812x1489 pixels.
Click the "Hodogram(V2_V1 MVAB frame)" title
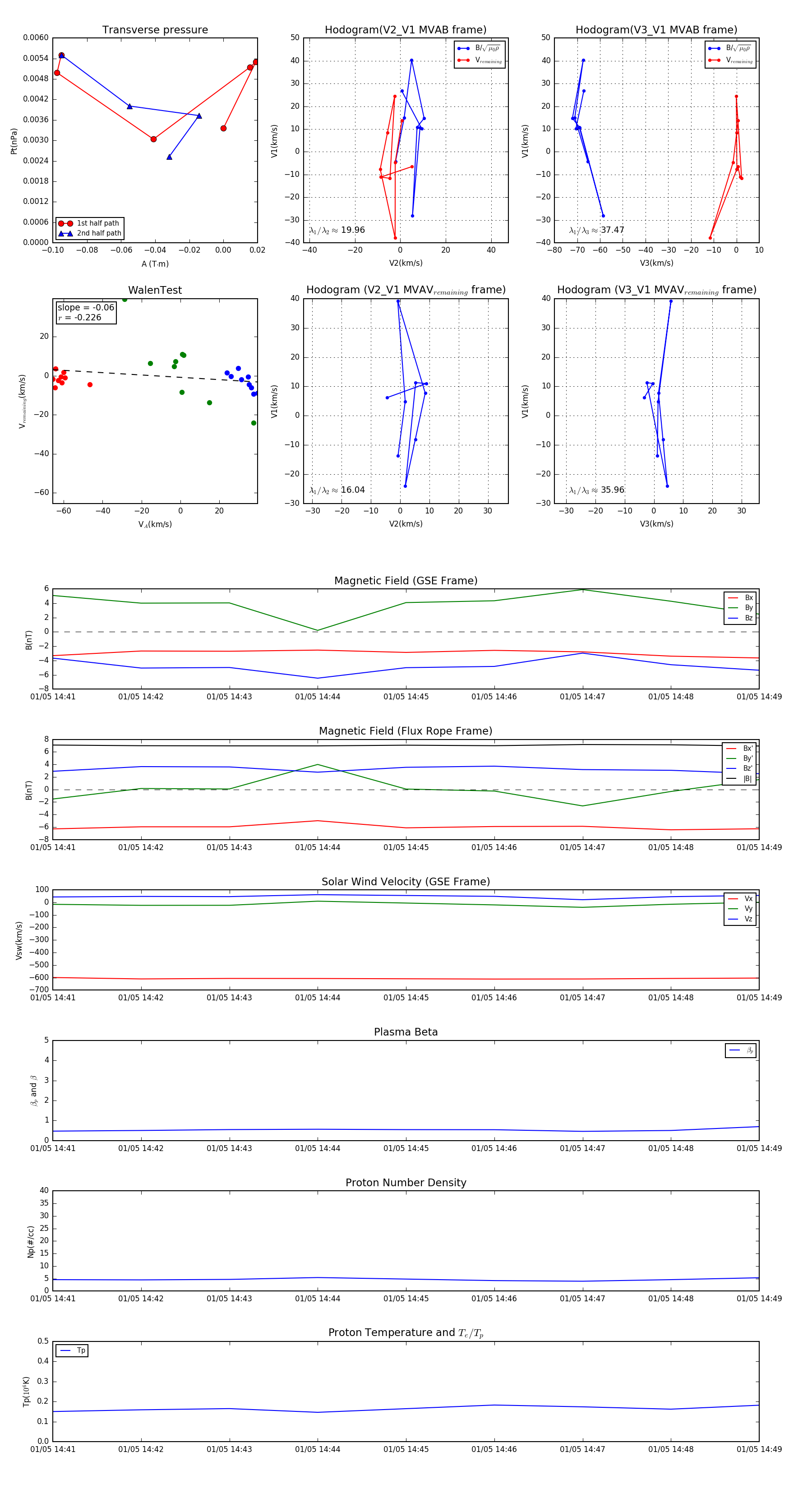[405, 29]
